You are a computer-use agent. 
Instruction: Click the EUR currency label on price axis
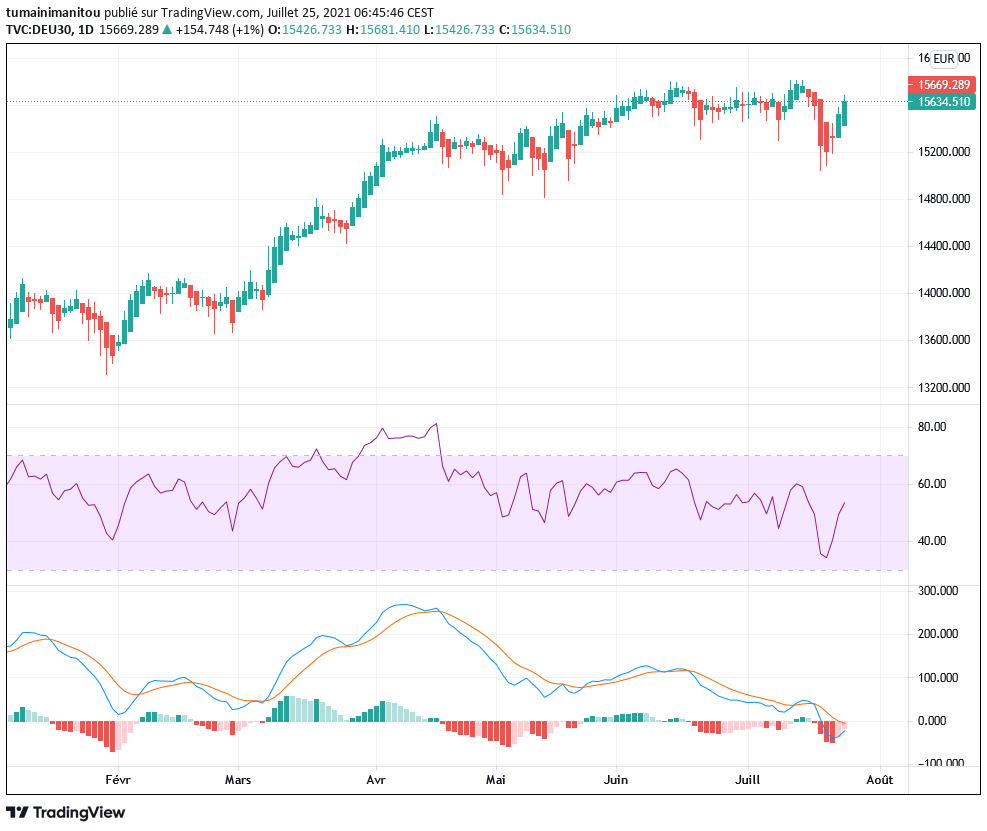pos(944,59)
